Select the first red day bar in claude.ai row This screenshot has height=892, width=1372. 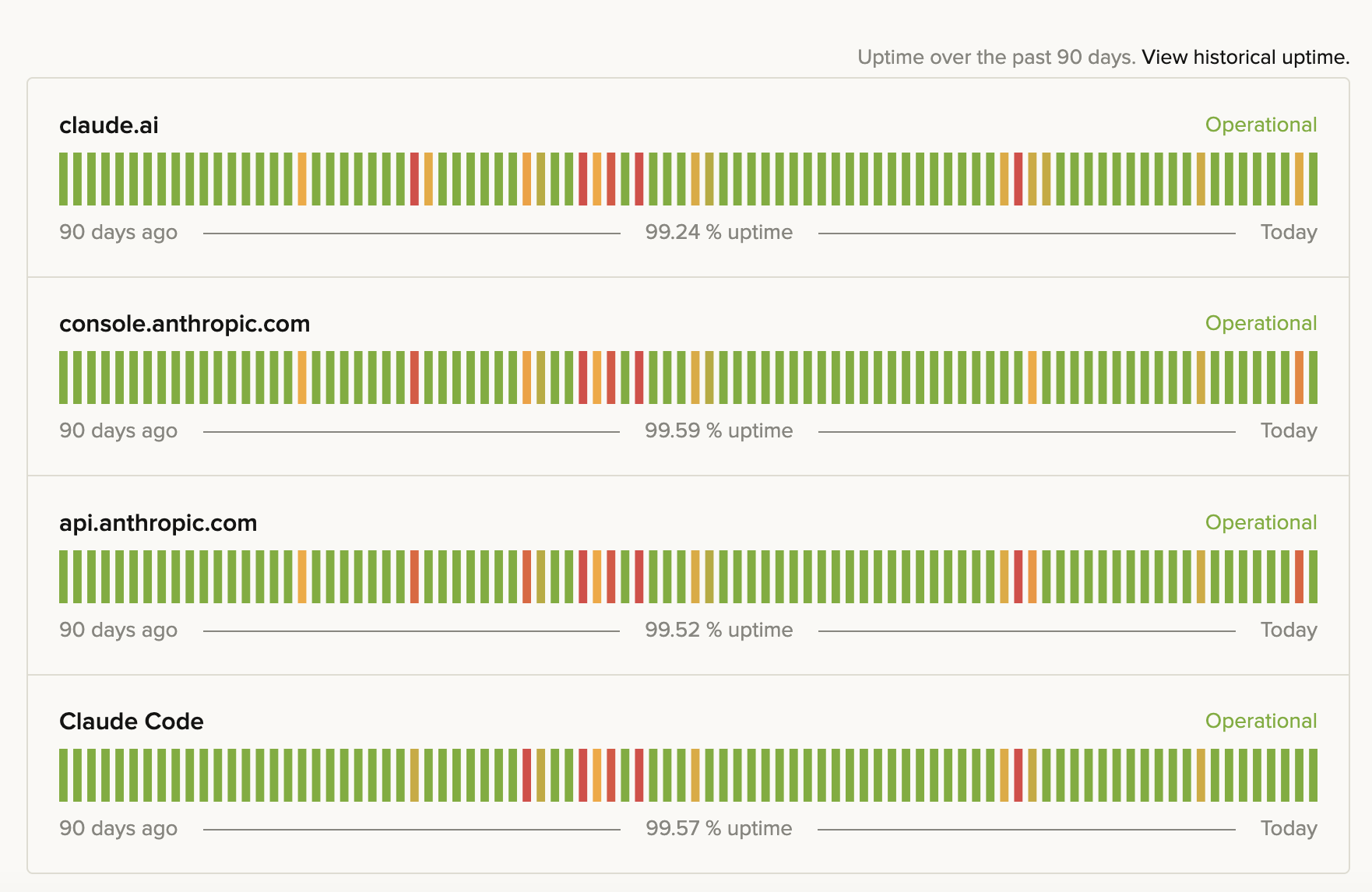[x=414, y=179]
